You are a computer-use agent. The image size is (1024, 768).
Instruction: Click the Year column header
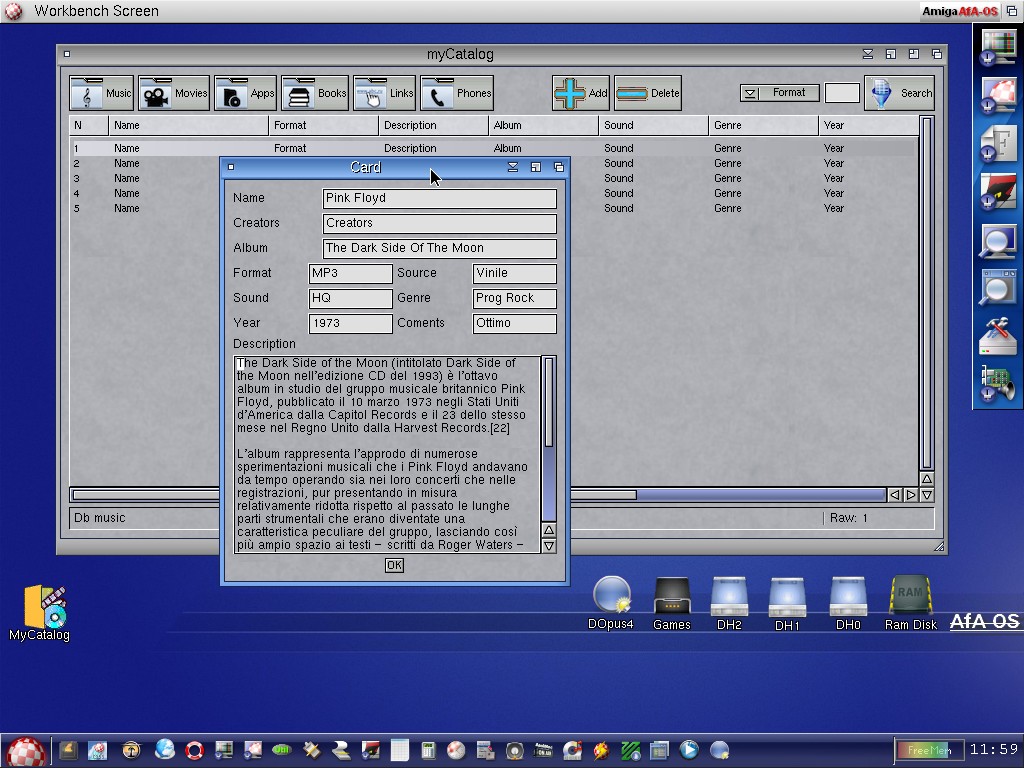click(868, 125)
